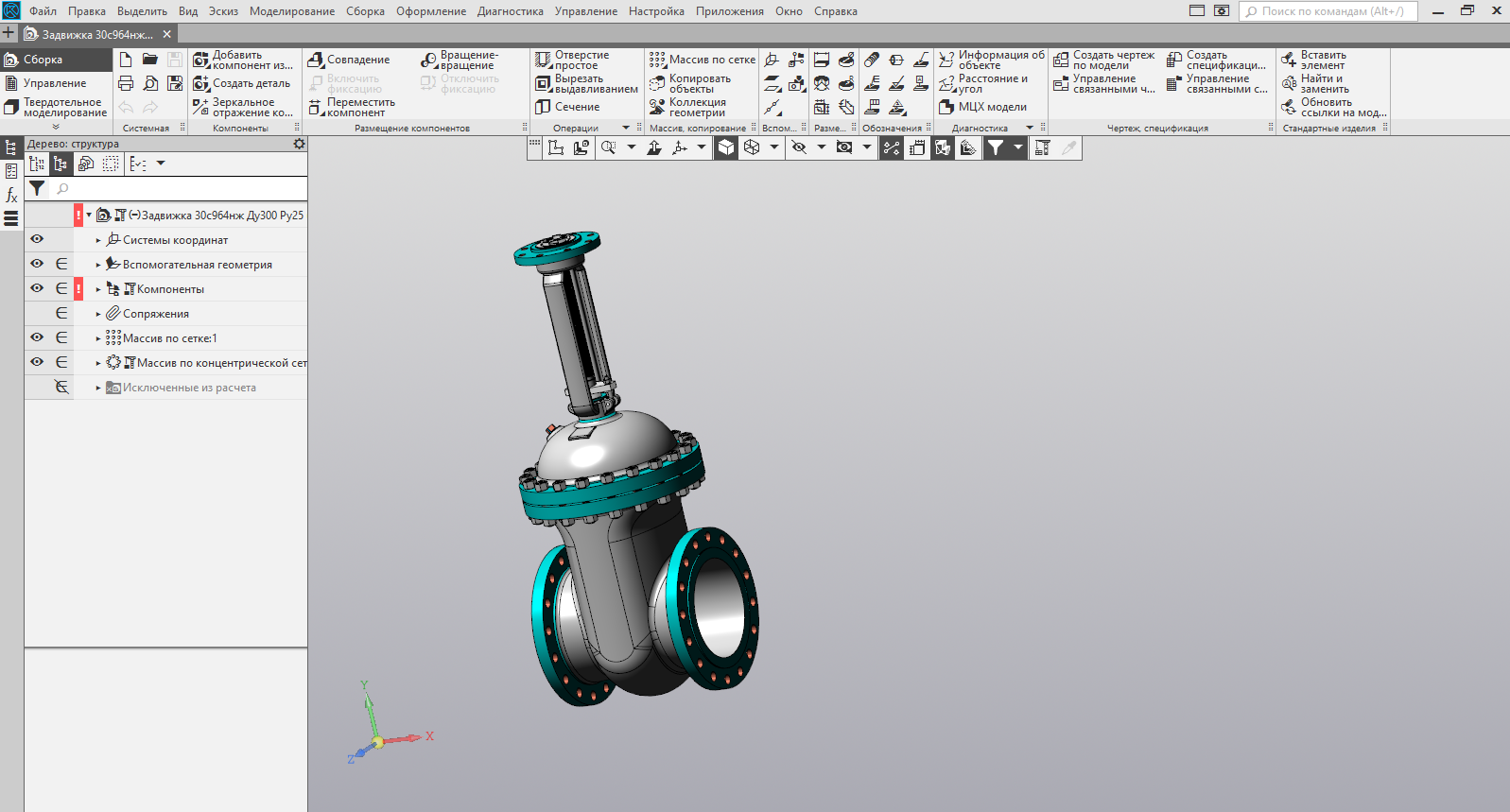Click the New document icon
This screenshot has width=1510, height=812.
(126, 60)
